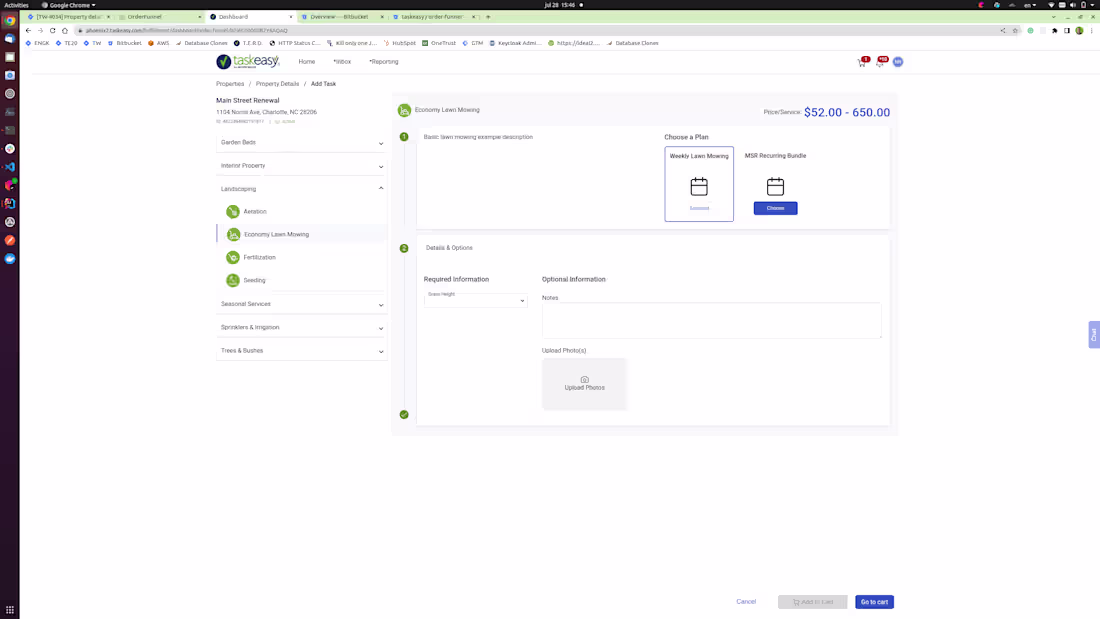Expand Sprinklers & Irrigation category
1100x619 pixels.
(x=301, y=327)
